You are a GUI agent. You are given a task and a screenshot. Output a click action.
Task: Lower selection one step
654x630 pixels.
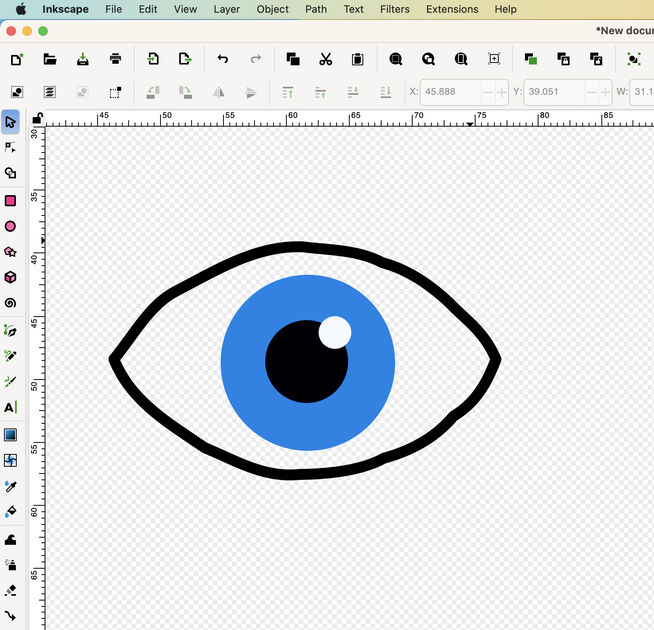coord(353,92)
